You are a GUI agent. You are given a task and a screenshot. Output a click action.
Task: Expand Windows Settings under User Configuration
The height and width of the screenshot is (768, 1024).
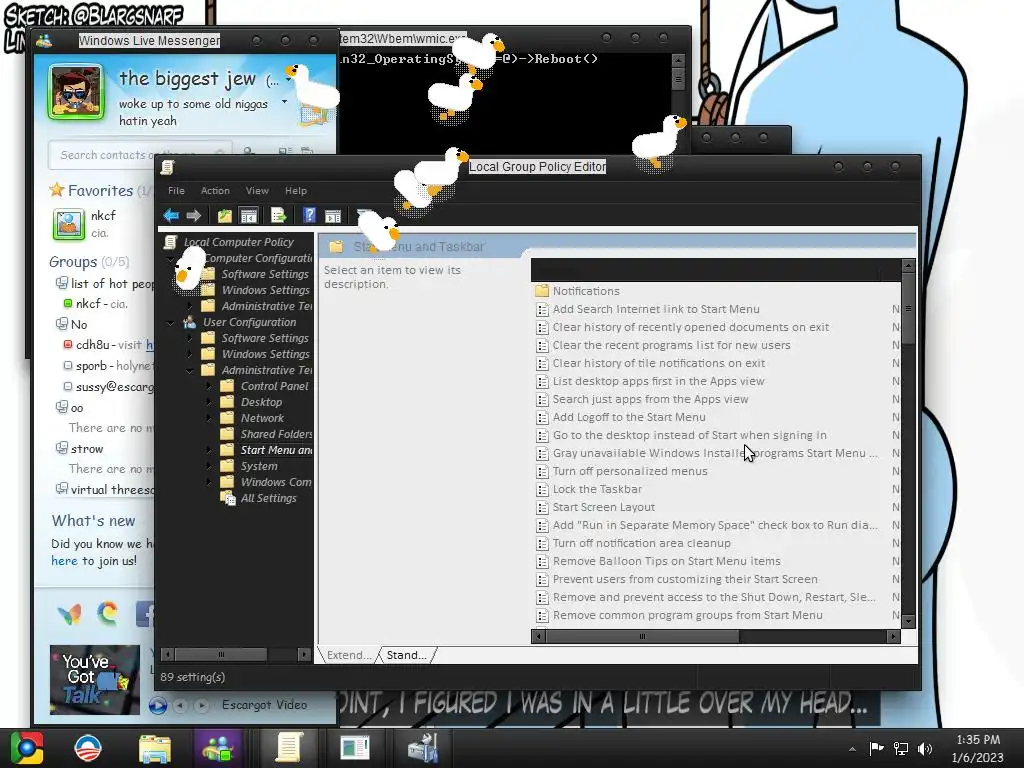click(x=190, y=354)
